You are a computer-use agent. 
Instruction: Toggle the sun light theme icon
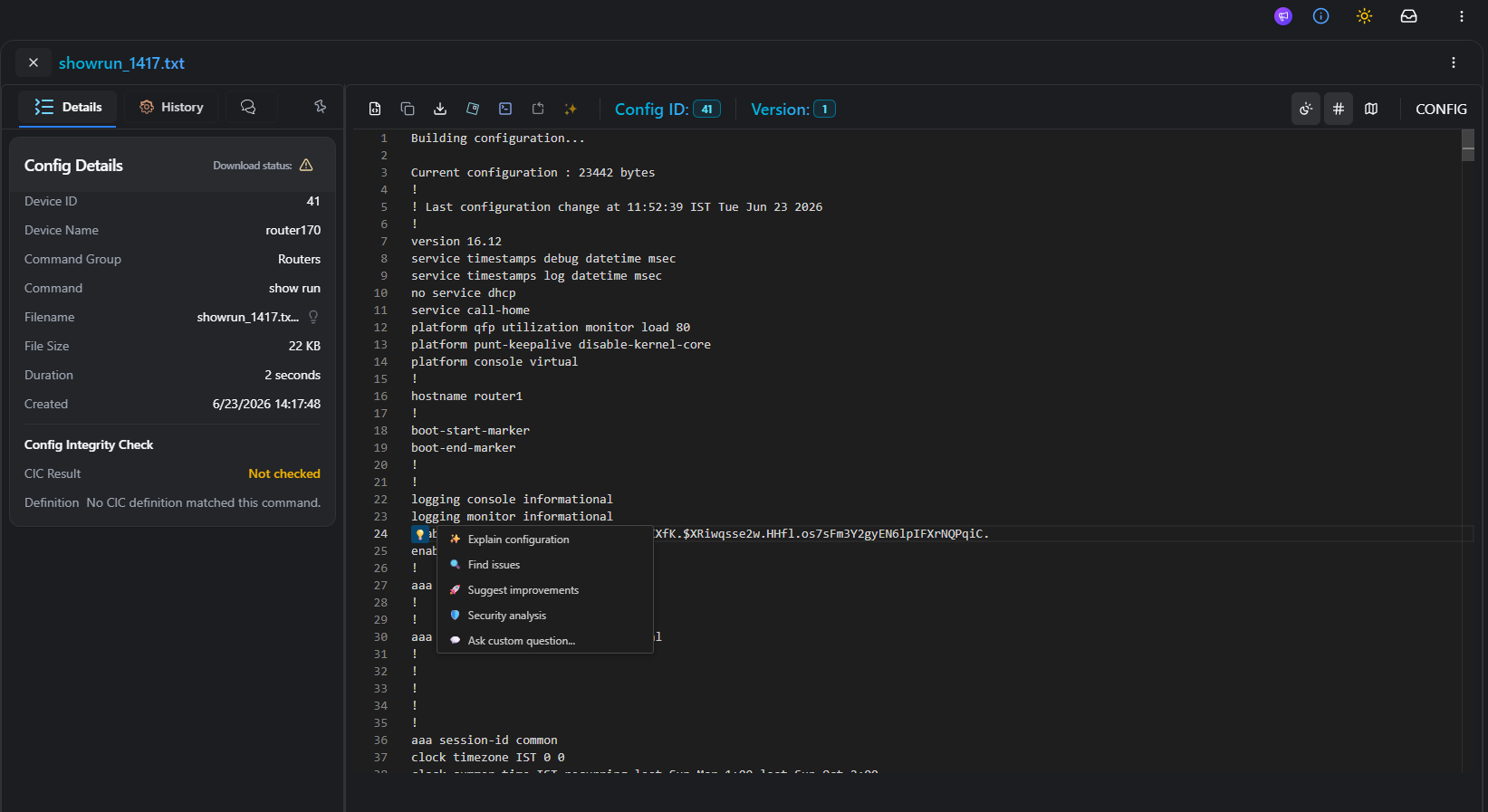coord(1364,16)
